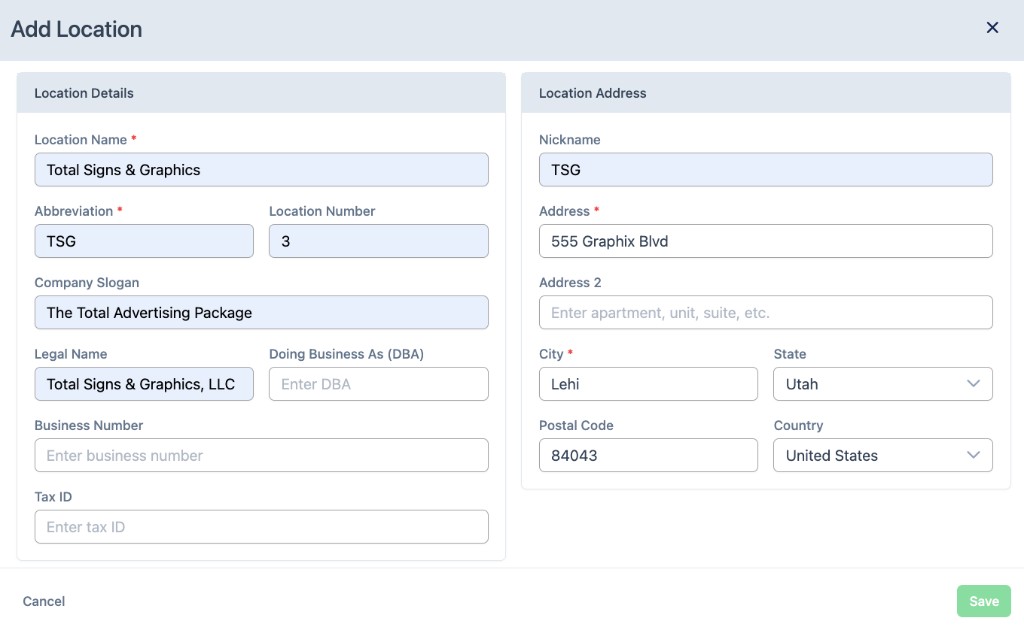Select the Location Number field

pyautogui.click(x=379, y=241)
